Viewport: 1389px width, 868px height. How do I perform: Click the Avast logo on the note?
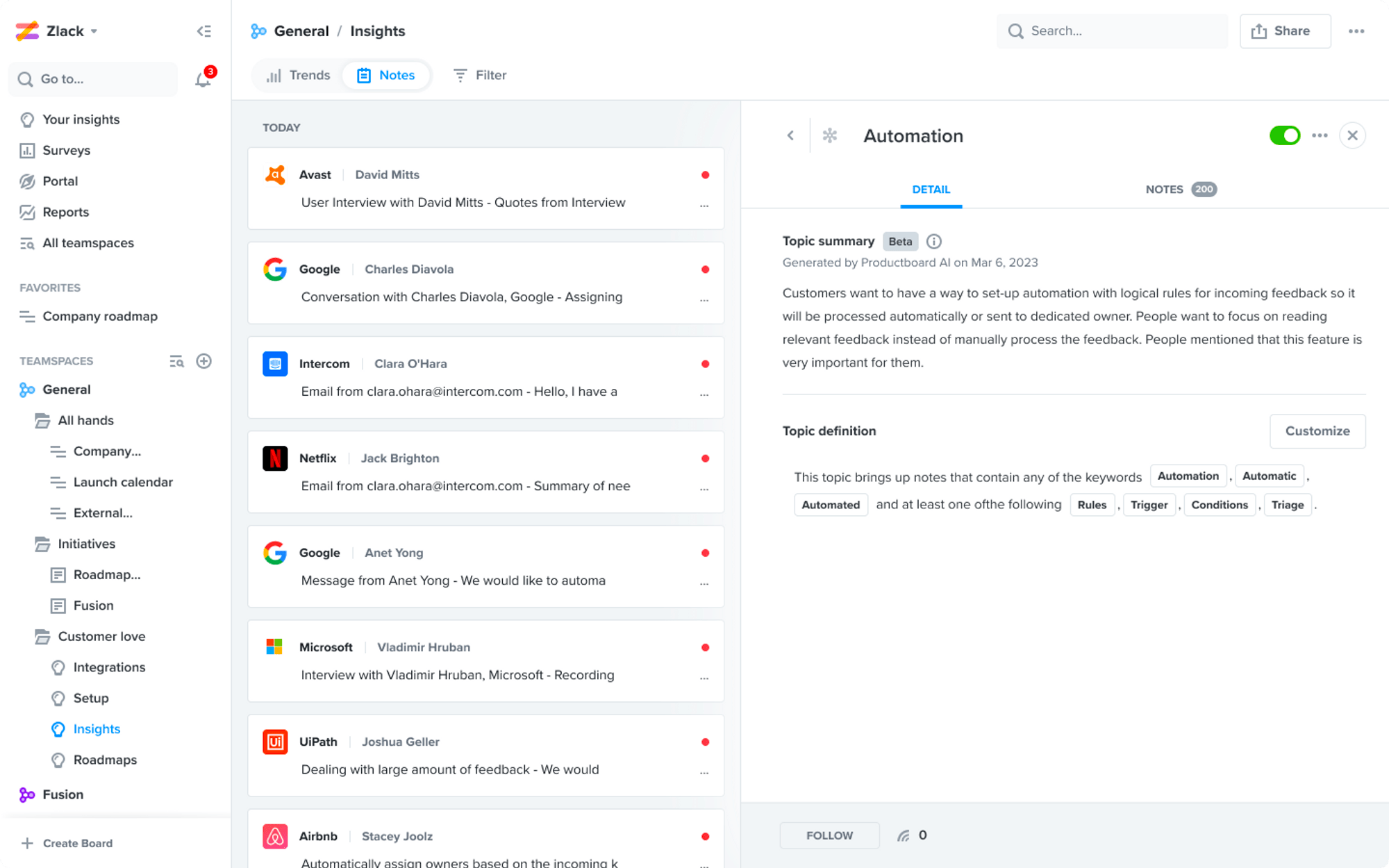pos(275,175)
